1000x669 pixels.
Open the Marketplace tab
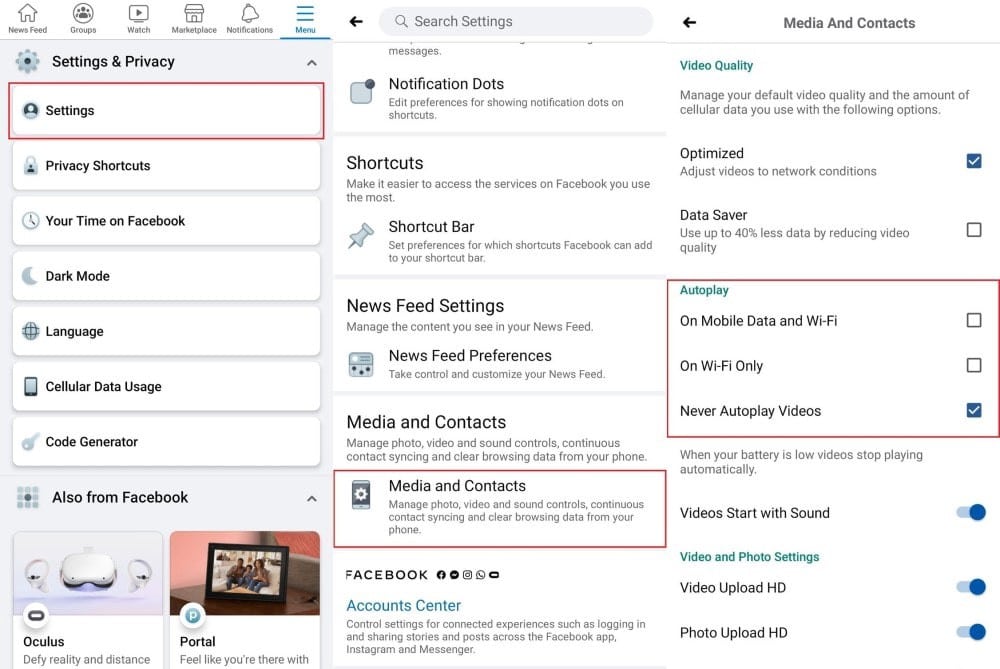coord(194,18)
